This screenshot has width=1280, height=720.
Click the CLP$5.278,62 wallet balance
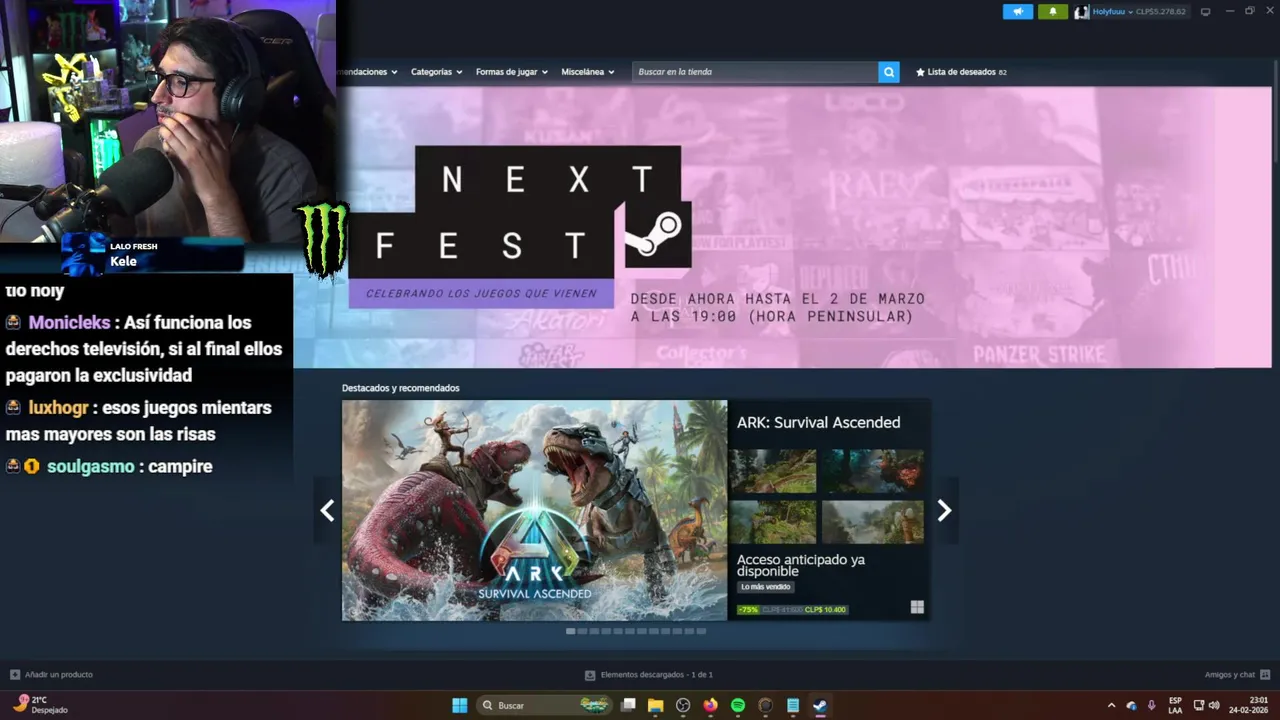point(1161,12)
